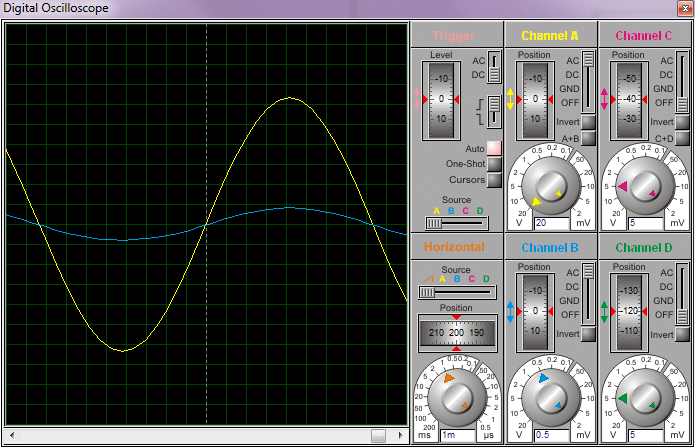695x448 pixels.
Task: Click the large blue pointer on Channel B dial
Action: point(543,378)
